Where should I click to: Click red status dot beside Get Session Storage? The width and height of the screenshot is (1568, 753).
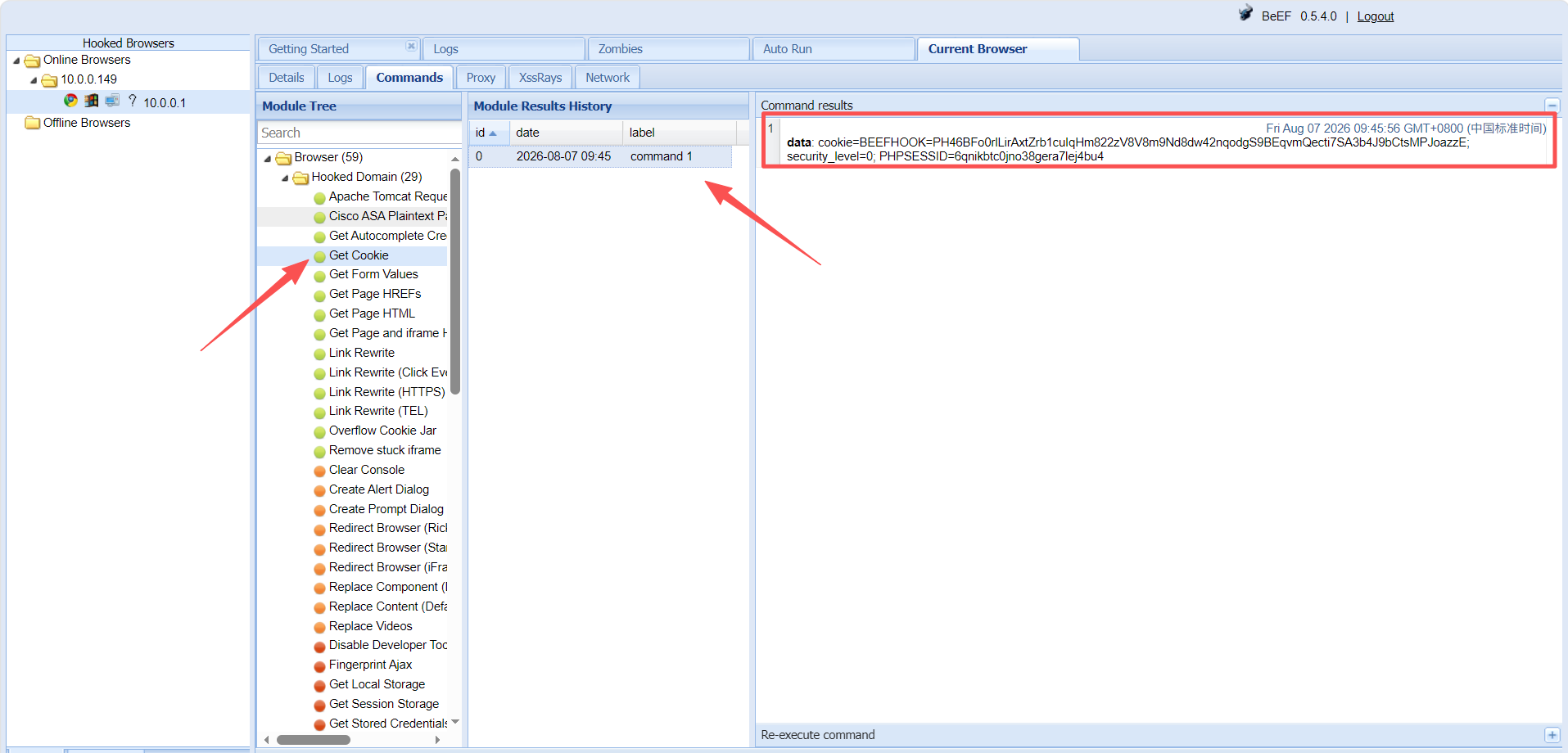tap(320, 705)
